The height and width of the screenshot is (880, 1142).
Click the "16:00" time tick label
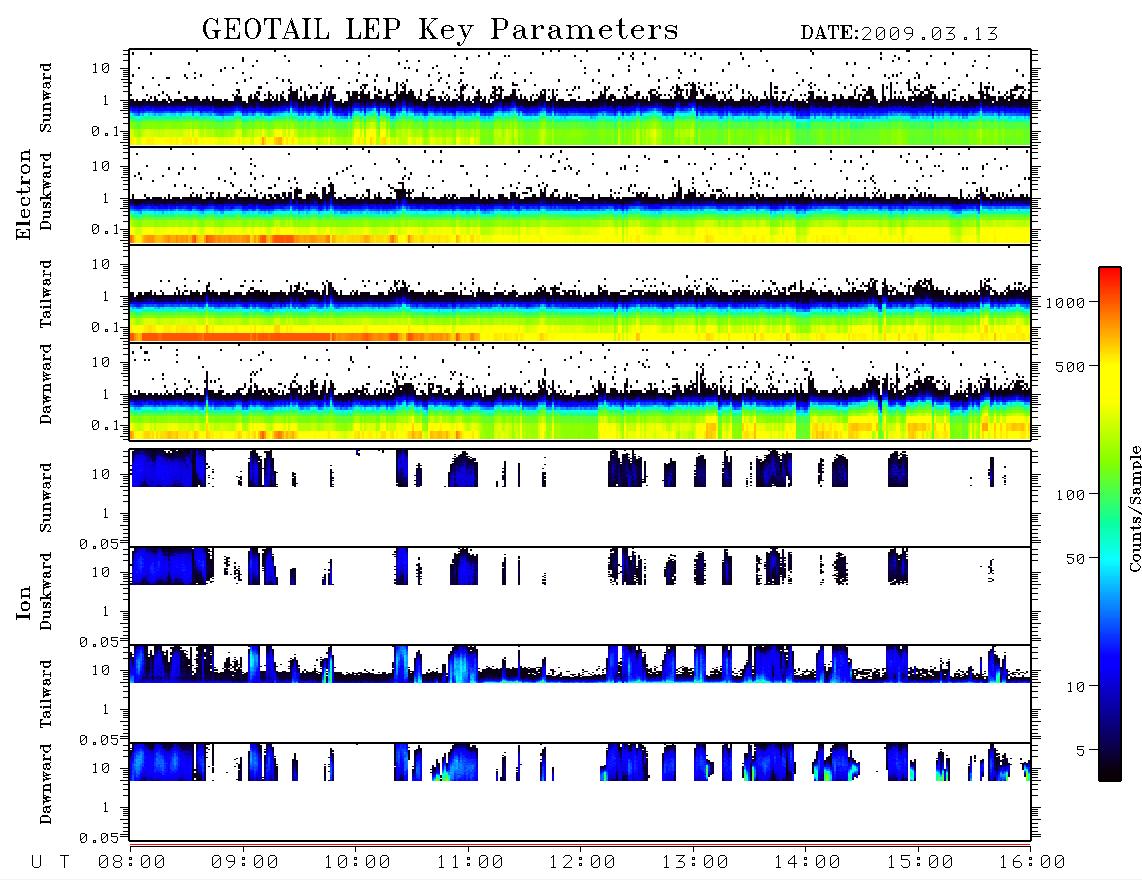click(1032, 863)
